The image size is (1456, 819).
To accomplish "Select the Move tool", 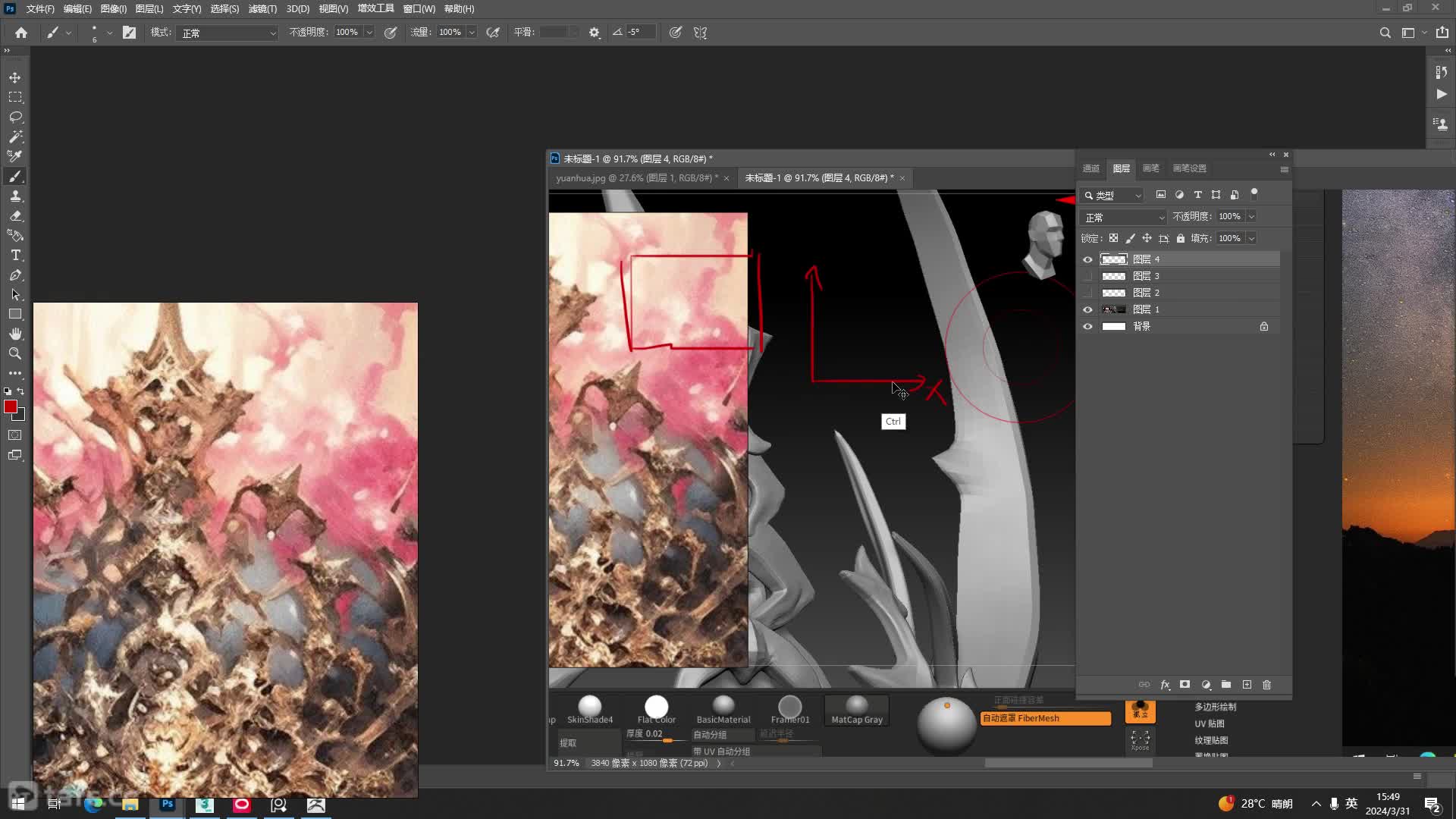I will (15, 77).
